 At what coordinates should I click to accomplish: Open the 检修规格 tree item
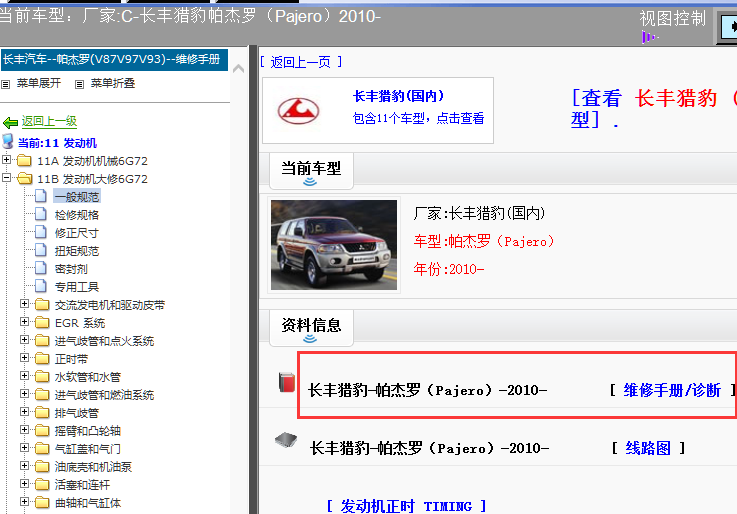[x=77, y=215]
